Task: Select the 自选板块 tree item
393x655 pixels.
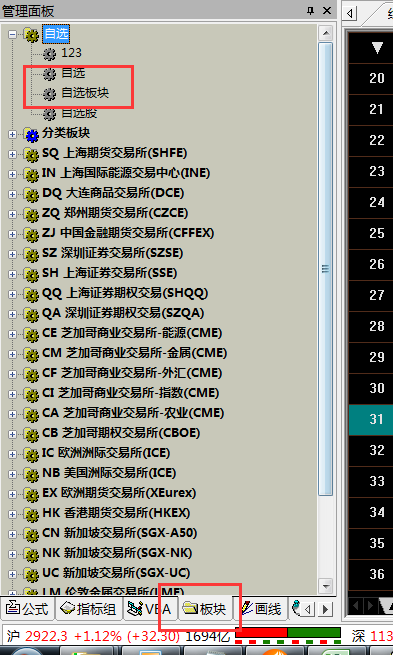Action: pos(85,93)
